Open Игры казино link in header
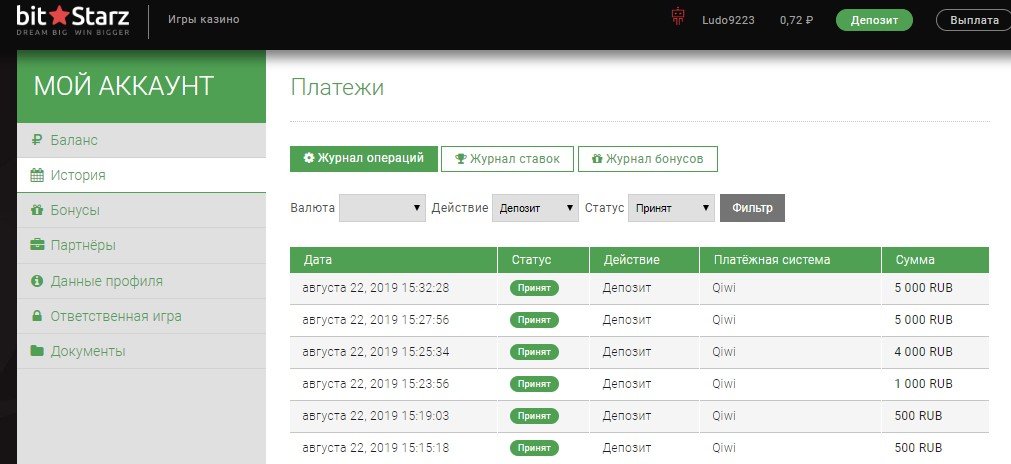Image resolution: width=1011 pixels, height=464 pixels. 203,20
